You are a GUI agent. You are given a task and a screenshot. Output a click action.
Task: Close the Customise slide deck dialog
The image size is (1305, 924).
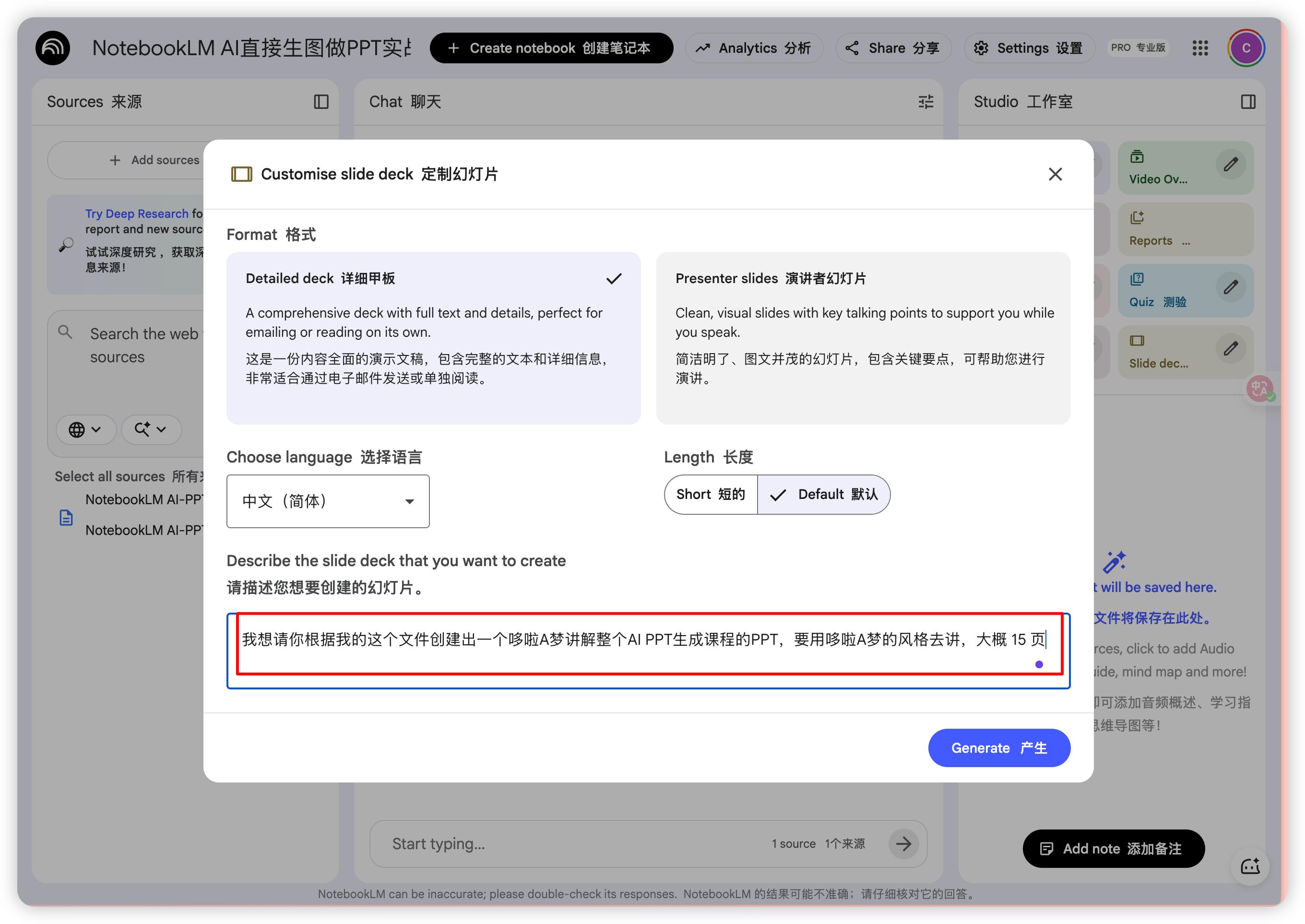[1055, 174]
